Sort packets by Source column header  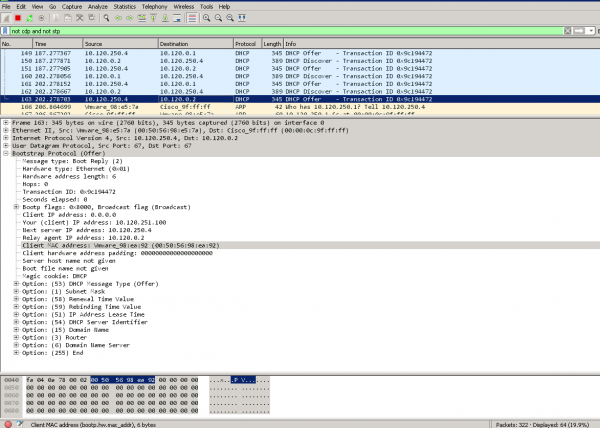tap(95, 44)
